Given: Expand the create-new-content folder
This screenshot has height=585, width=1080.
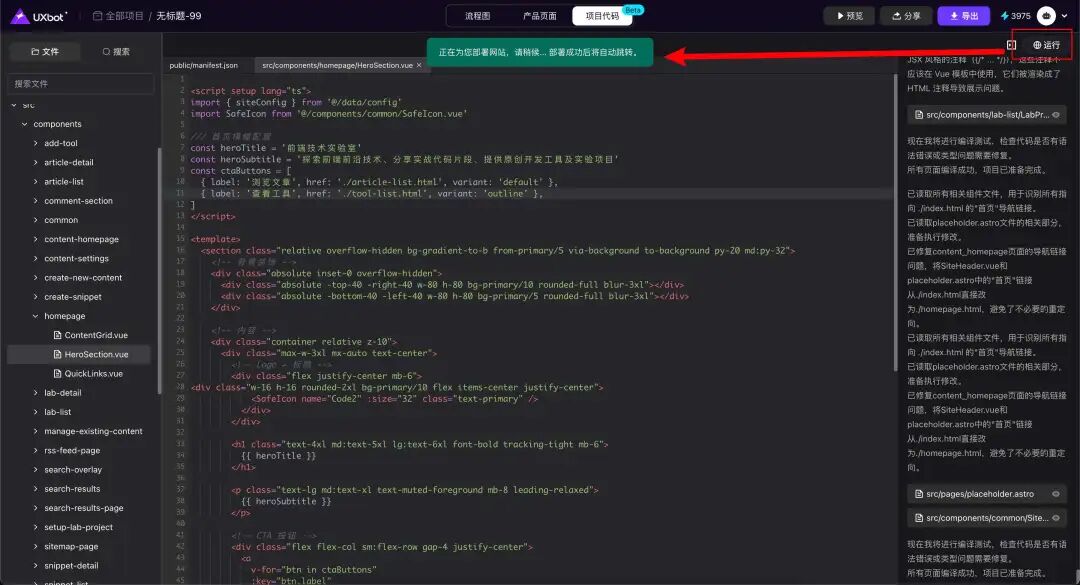Looking at the screenshot, I should click(x=36, y=278).
